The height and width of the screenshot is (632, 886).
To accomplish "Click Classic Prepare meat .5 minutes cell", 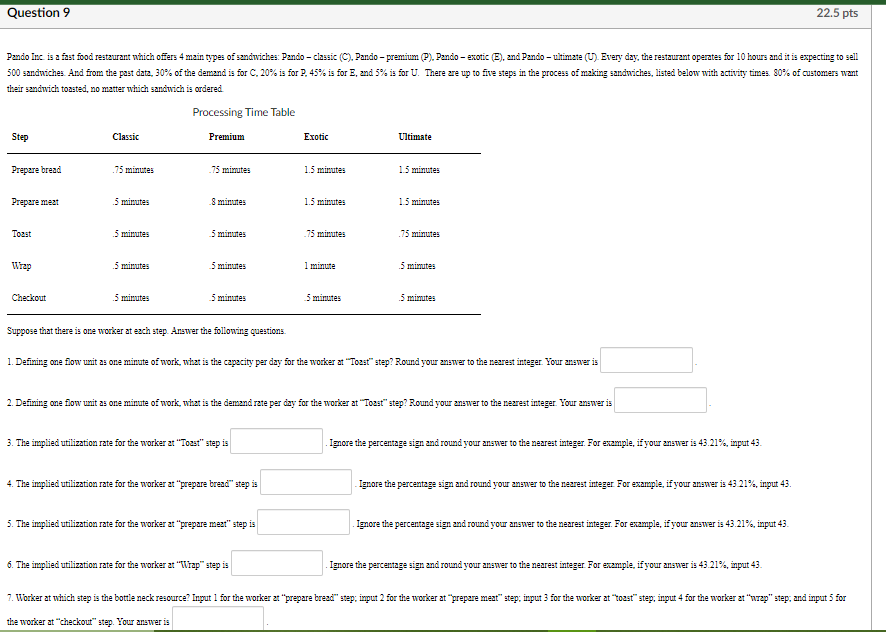I will tap(131, 202).
